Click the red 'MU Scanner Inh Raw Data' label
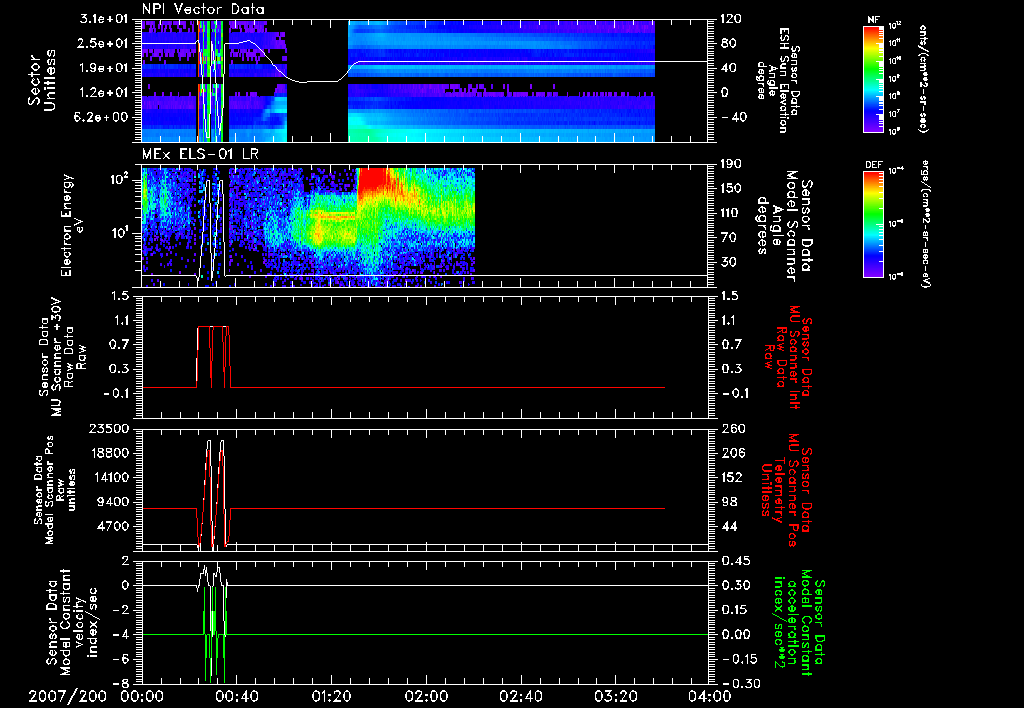 coord(786,357)
